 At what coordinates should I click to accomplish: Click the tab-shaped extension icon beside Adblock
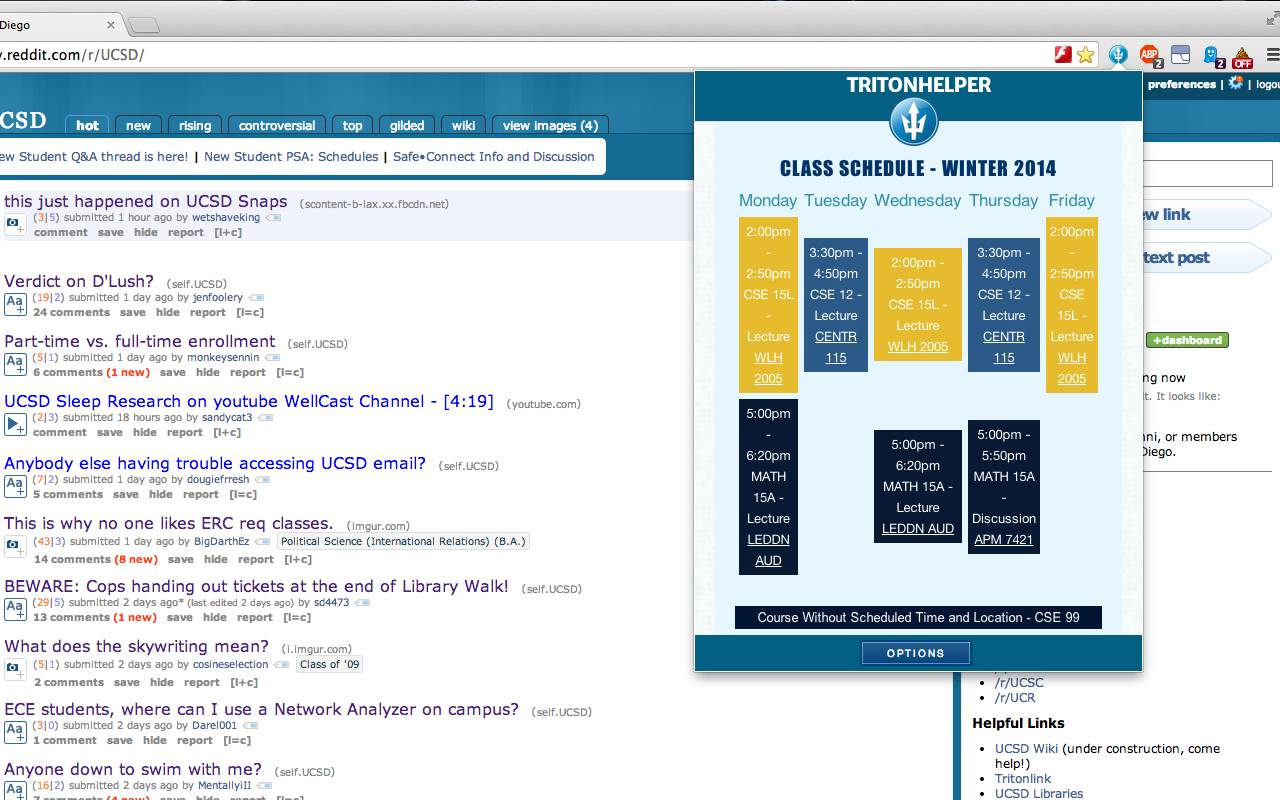[1180, 55]
